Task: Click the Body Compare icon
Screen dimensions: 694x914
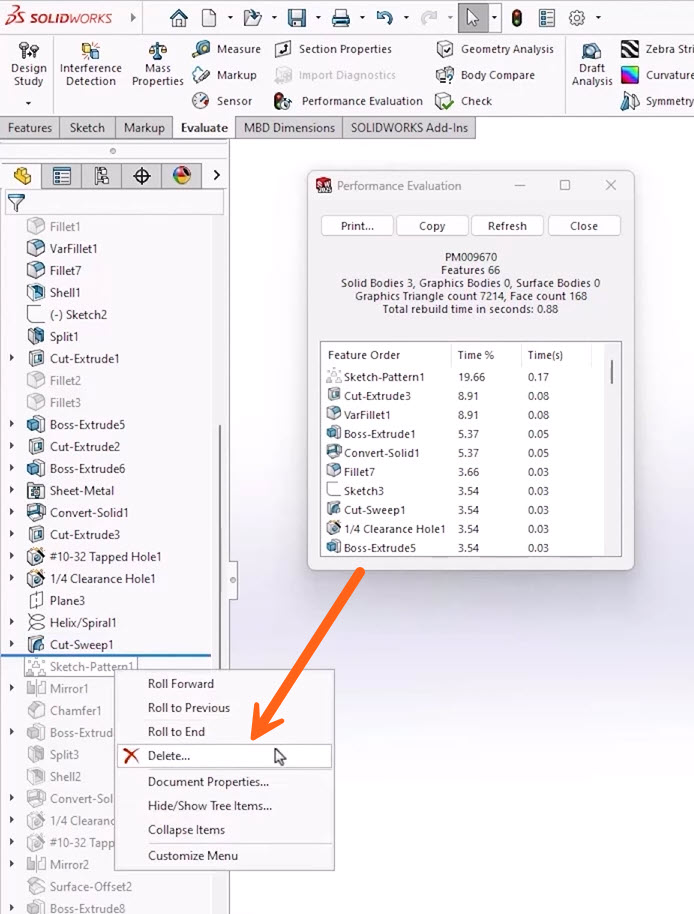Action: (445, 75)
